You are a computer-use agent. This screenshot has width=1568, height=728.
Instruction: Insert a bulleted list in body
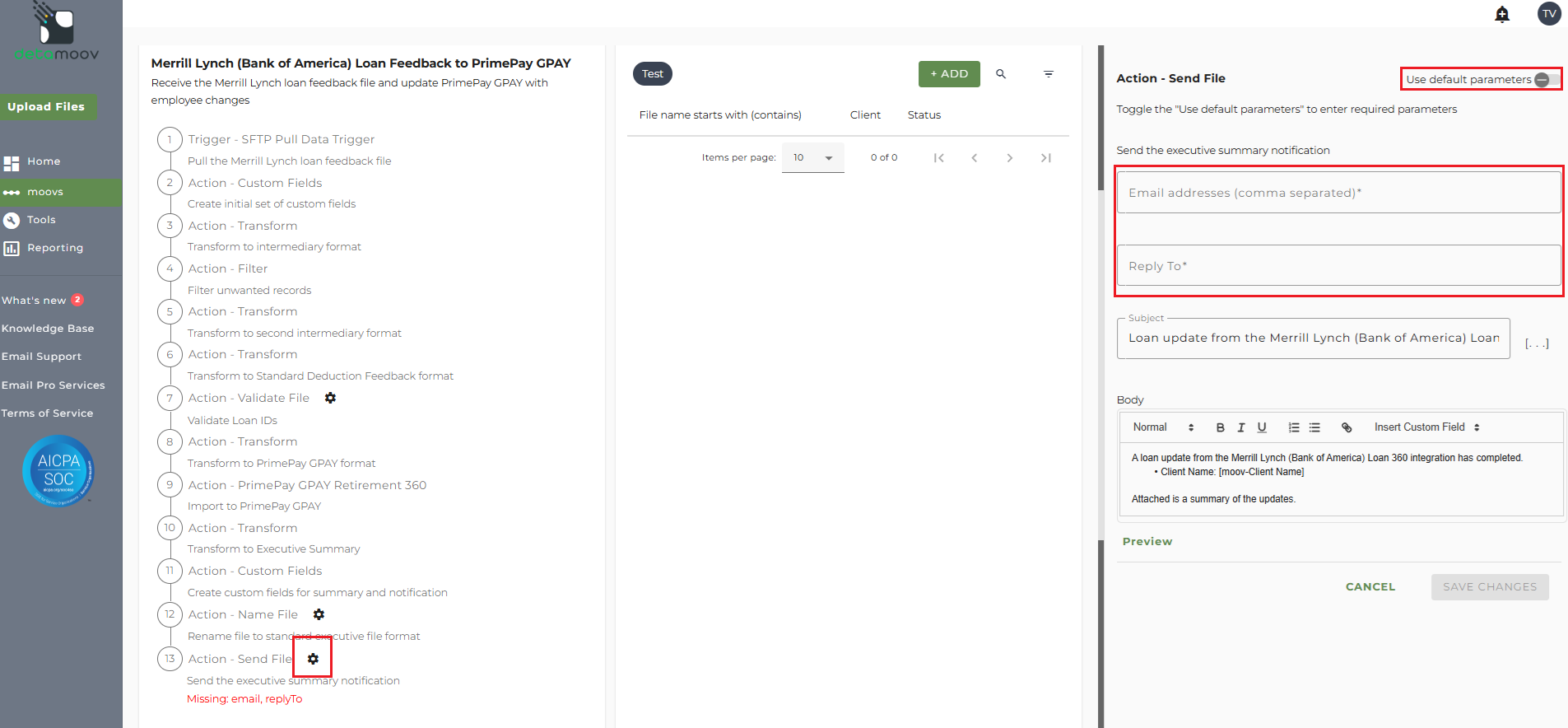click(1314, 427)
